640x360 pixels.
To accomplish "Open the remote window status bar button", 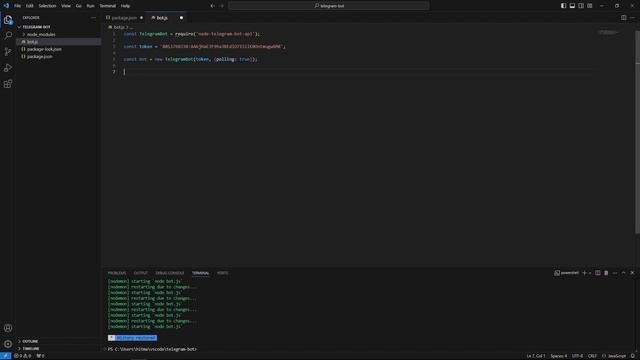I will click(5, 356).
